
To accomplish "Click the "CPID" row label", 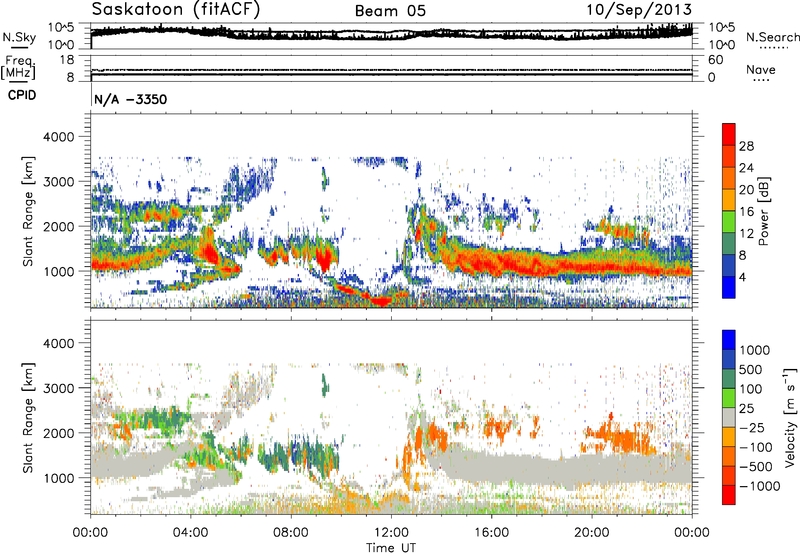I will click(x=22, y=95).
